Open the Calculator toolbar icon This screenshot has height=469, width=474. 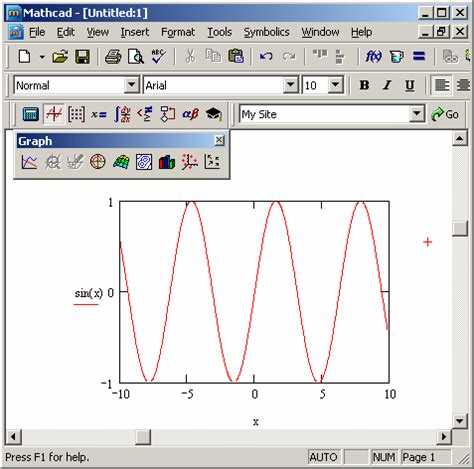point(30,114)
